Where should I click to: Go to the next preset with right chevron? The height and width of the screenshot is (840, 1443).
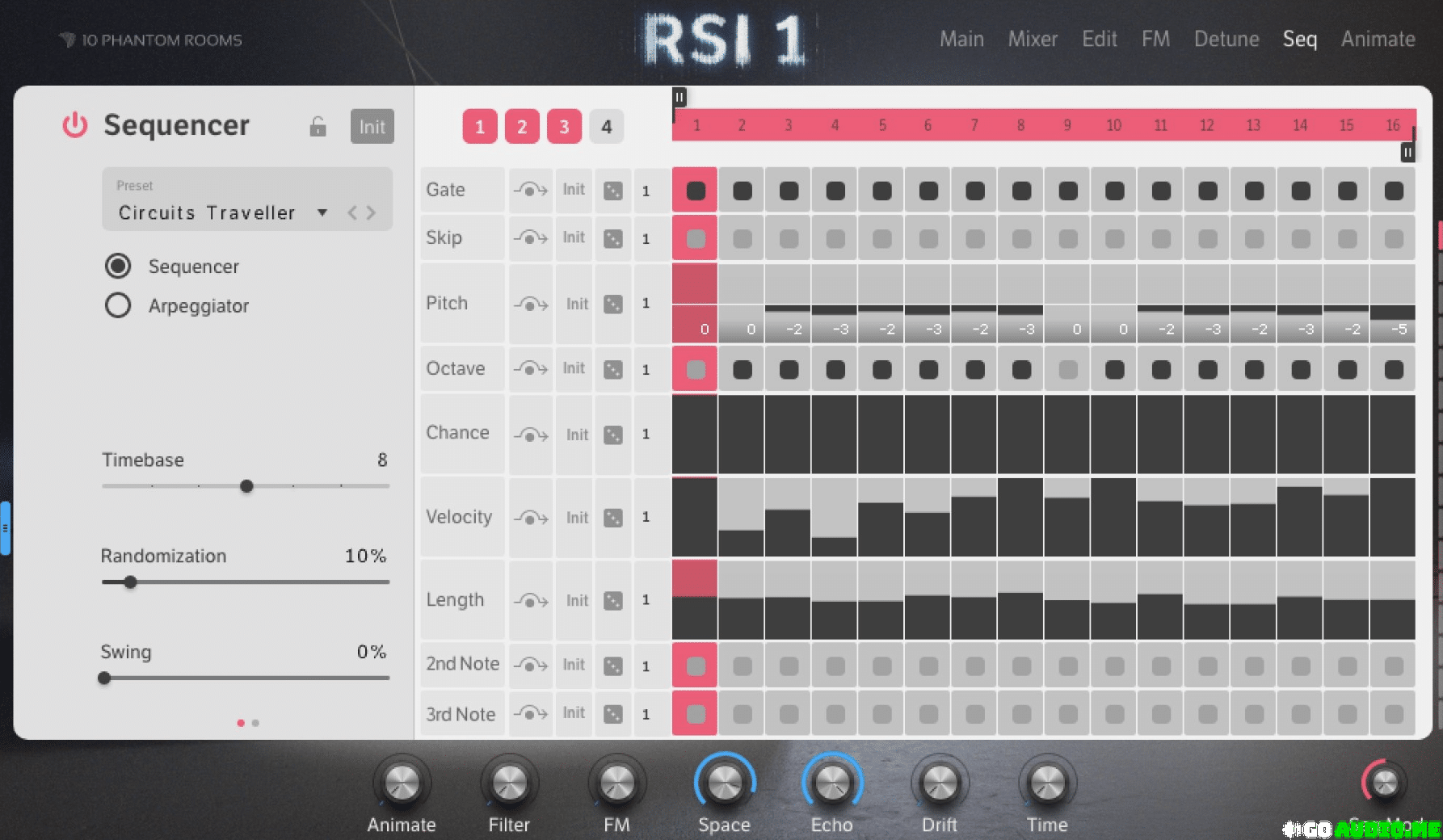coord(372,212)
